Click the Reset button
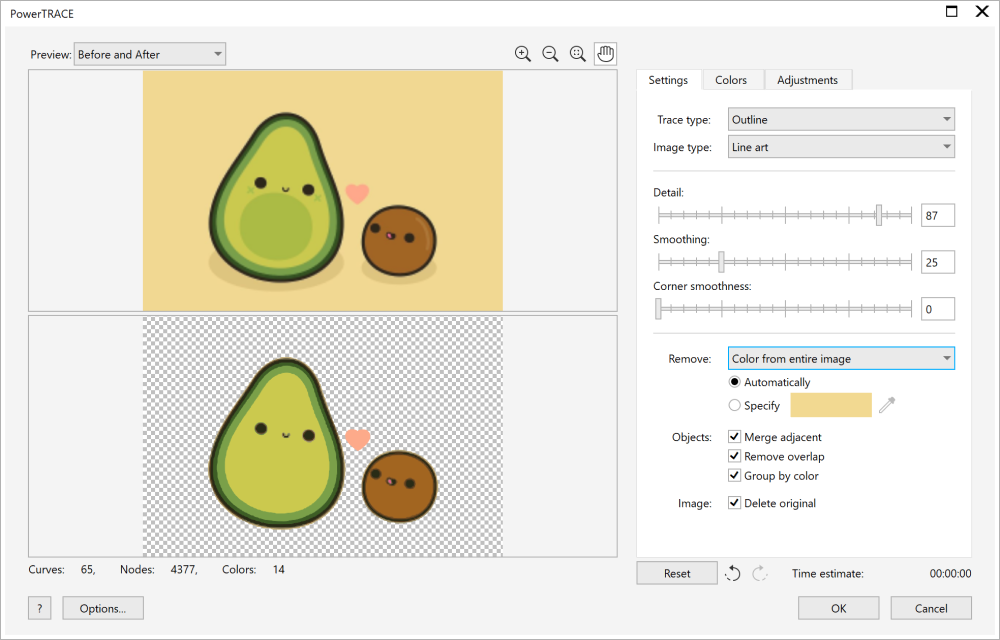 click(x=677, y=573)
